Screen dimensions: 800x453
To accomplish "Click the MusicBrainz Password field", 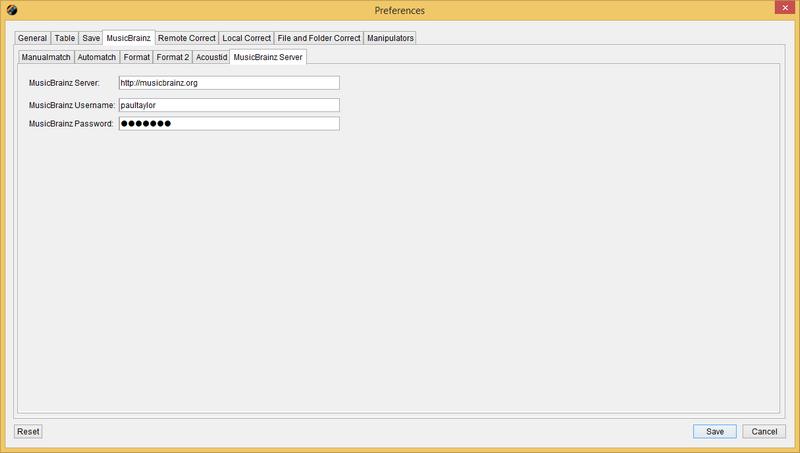I will pos(229,123).
